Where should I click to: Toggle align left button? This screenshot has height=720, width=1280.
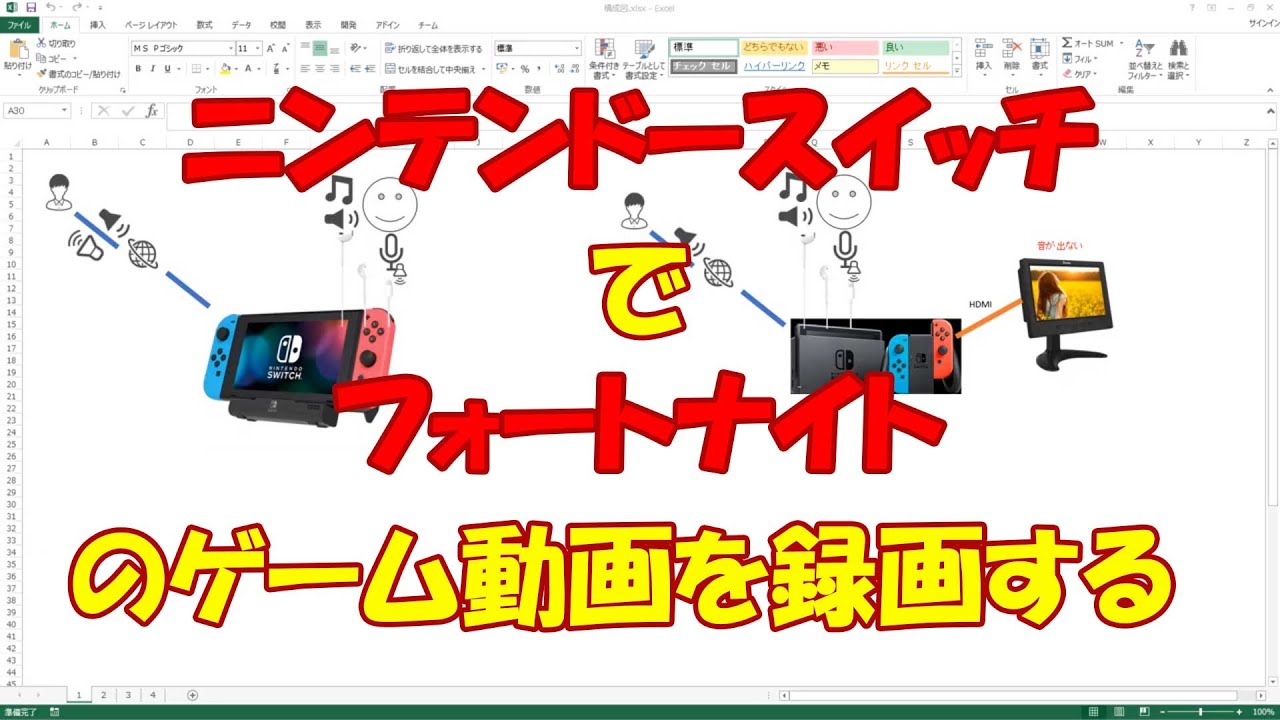coord(305,69)
